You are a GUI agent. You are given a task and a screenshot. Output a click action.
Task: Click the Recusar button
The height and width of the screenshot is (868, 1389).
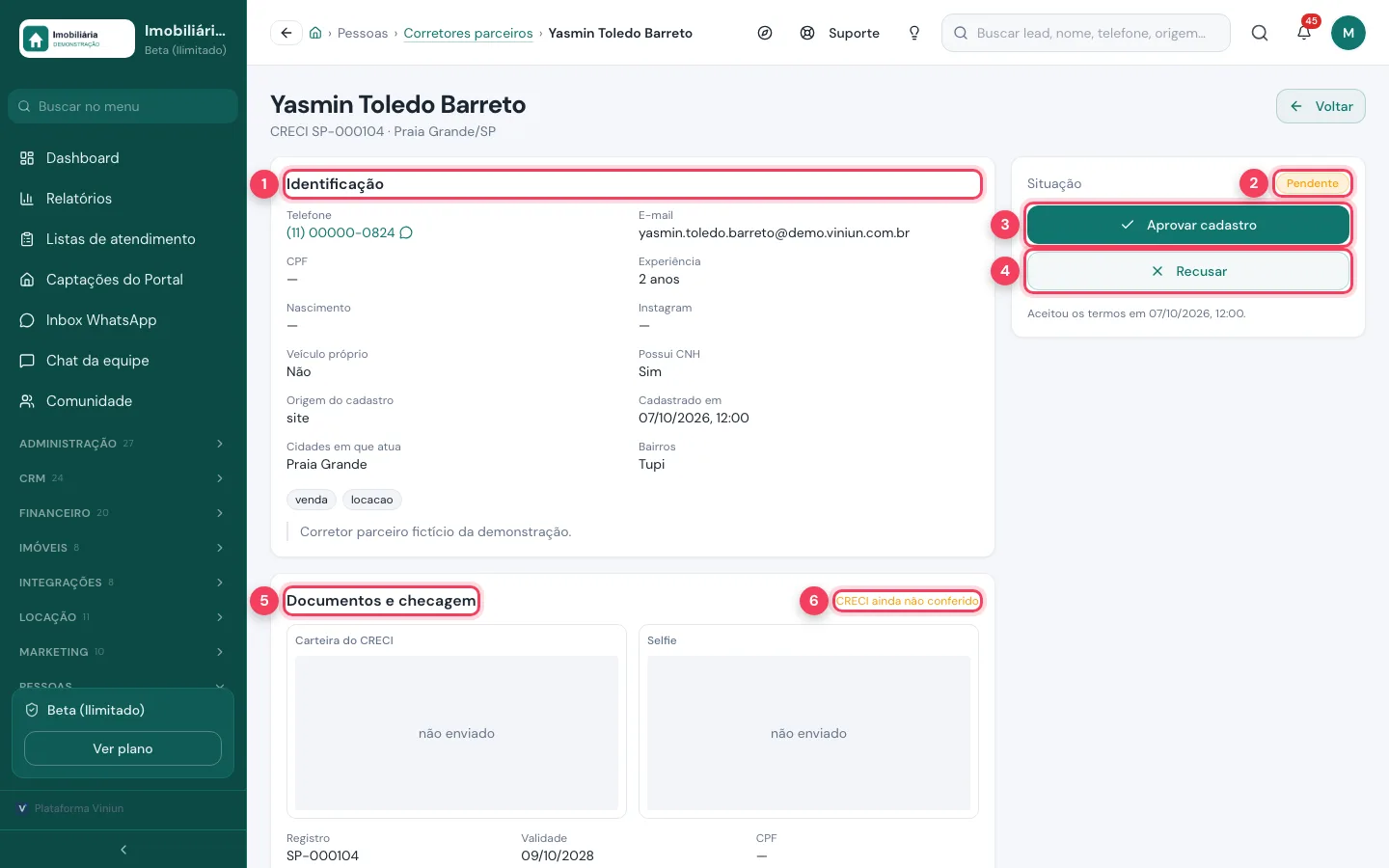(1188, 271)
